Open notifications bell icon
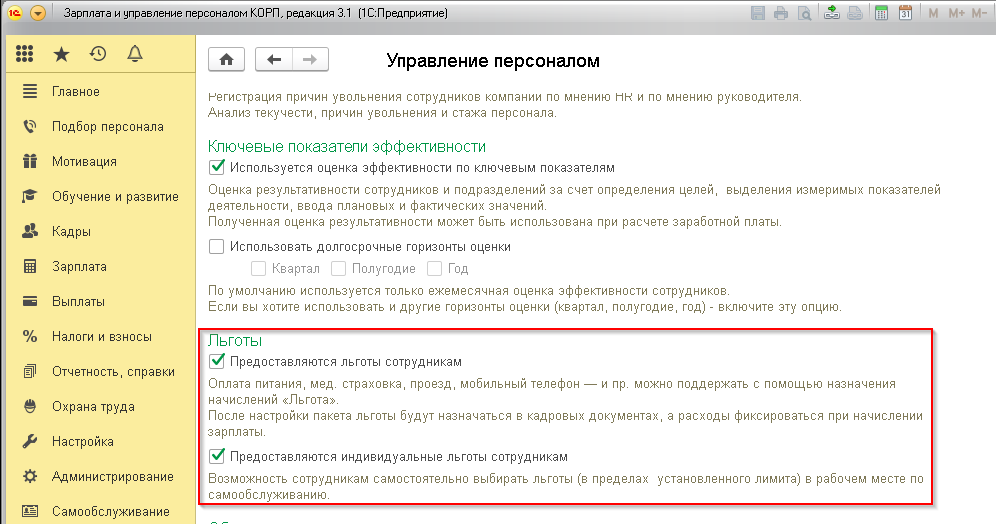The height and width of the screenshot is (524, 996). [x=135, y=54]
